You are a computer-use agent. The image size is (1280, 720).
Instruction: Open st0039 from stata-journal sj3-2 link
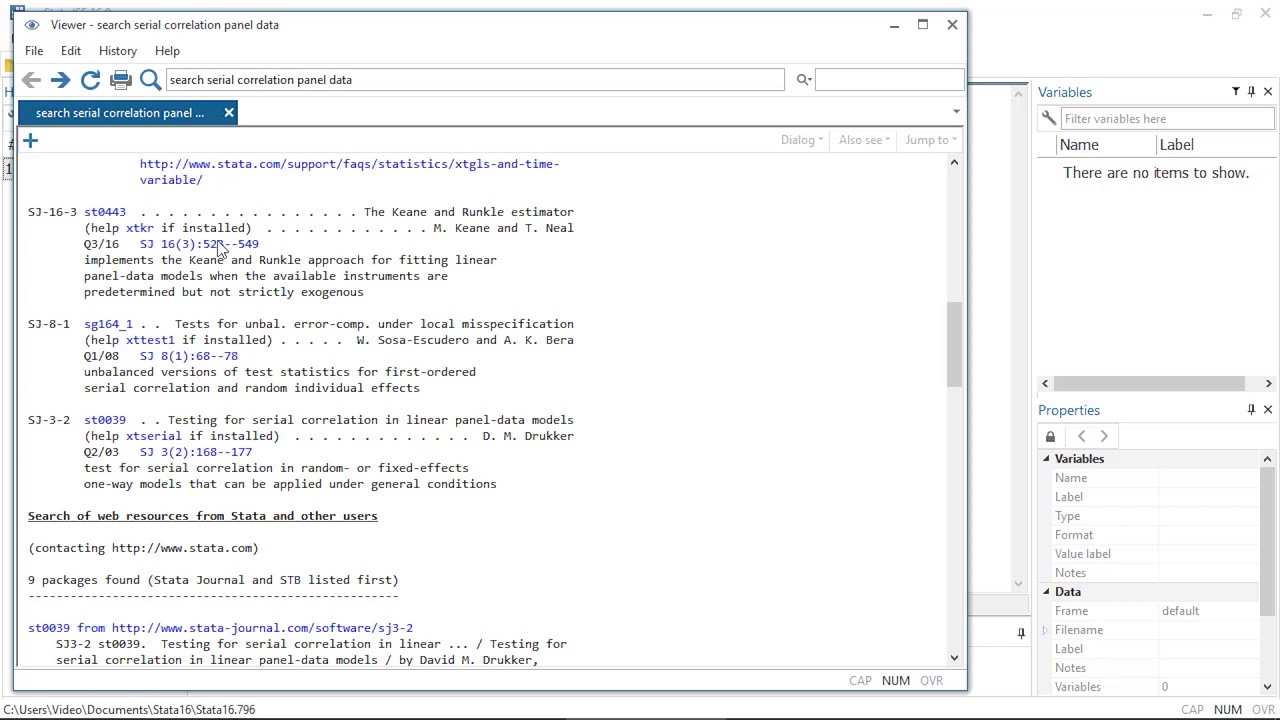[x=220, y=628]
